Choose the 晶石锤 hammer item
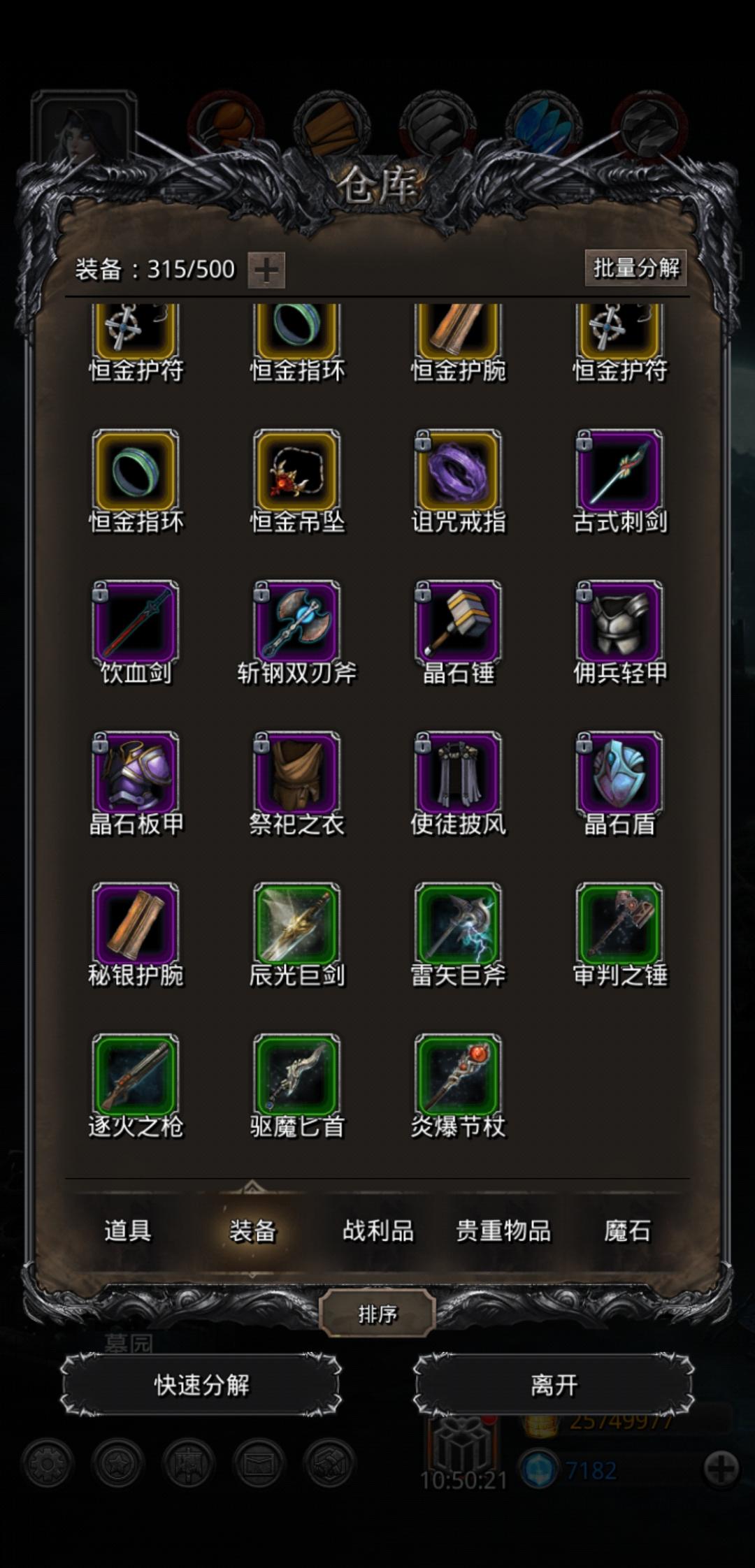755x1568 pixels. click(458, 623)
